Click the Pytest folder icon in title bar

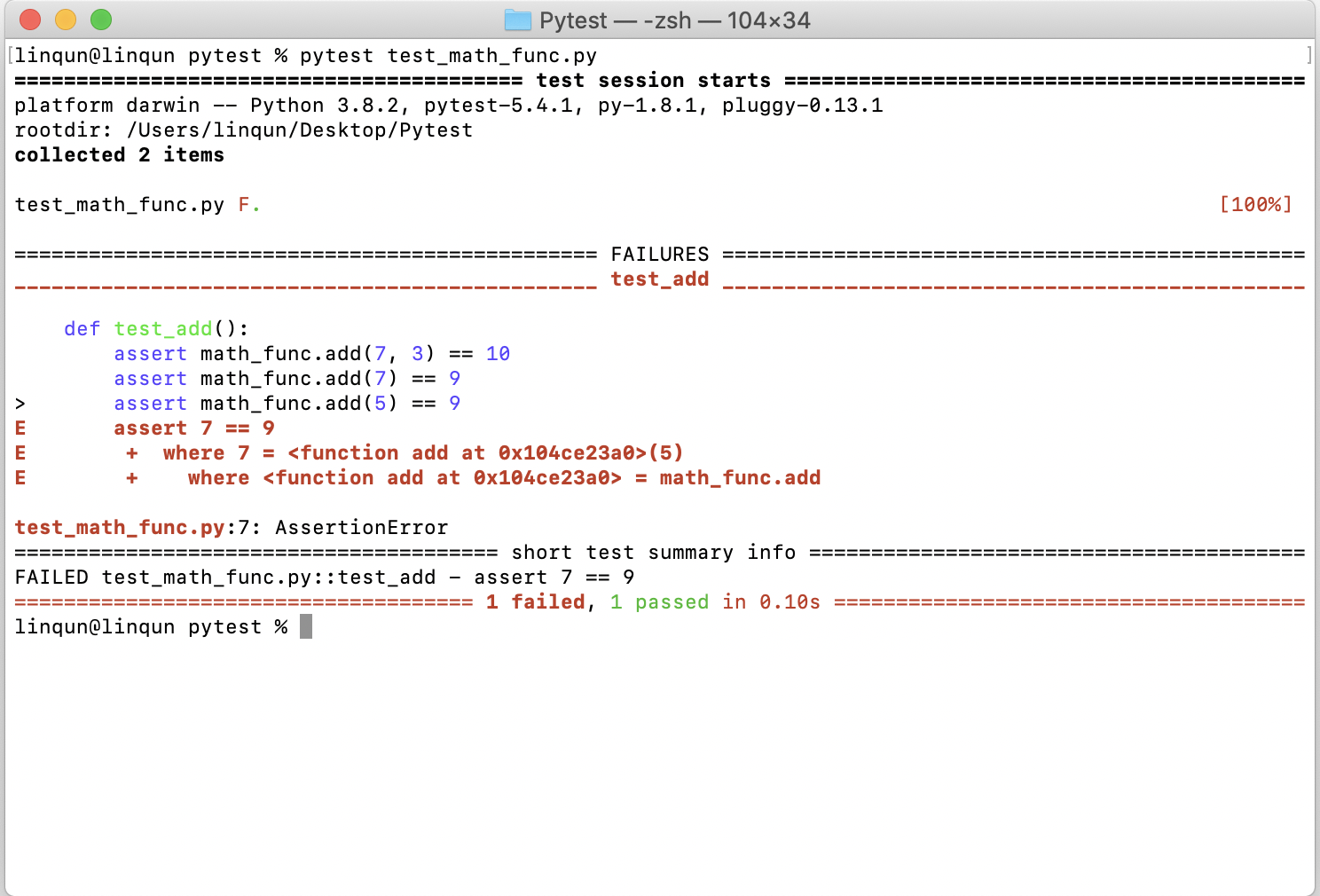pyautogui.click(x=517, y=20)
